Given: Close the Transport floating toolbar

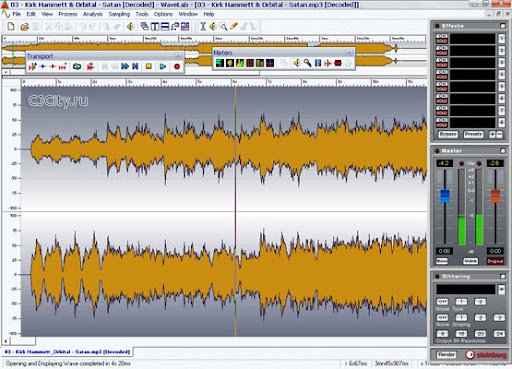Looking at the screenshot, I should [x=178, y=56].
